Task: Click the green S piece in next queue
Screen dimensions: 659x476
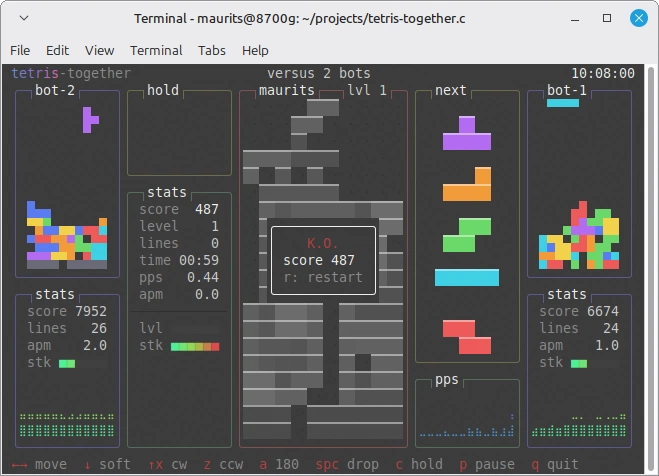Action: (x=467, y=235)
